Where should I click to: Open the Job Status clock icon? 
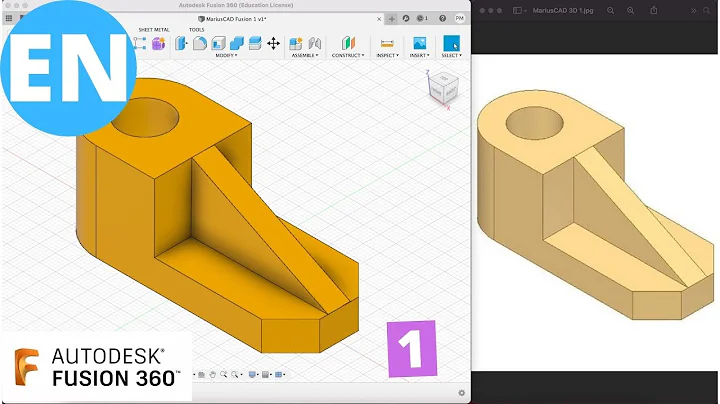[406, 18]
